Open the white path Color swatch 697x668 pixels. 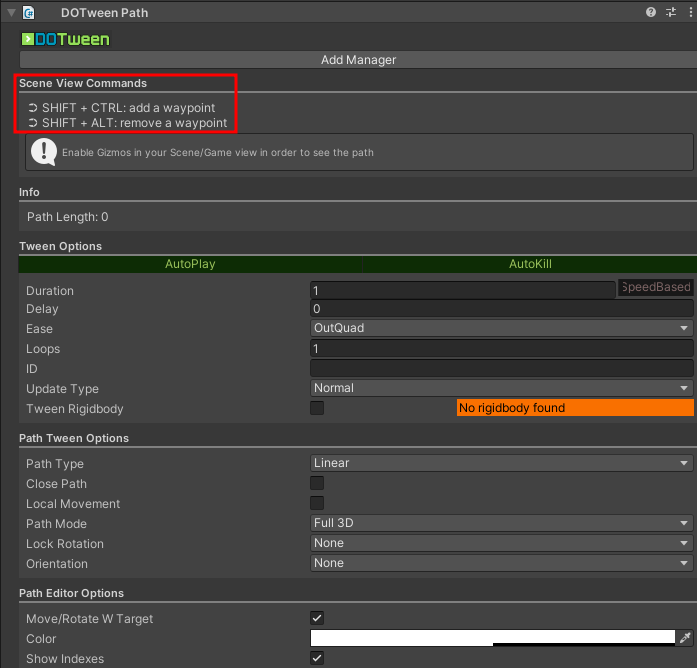point(492,638)
